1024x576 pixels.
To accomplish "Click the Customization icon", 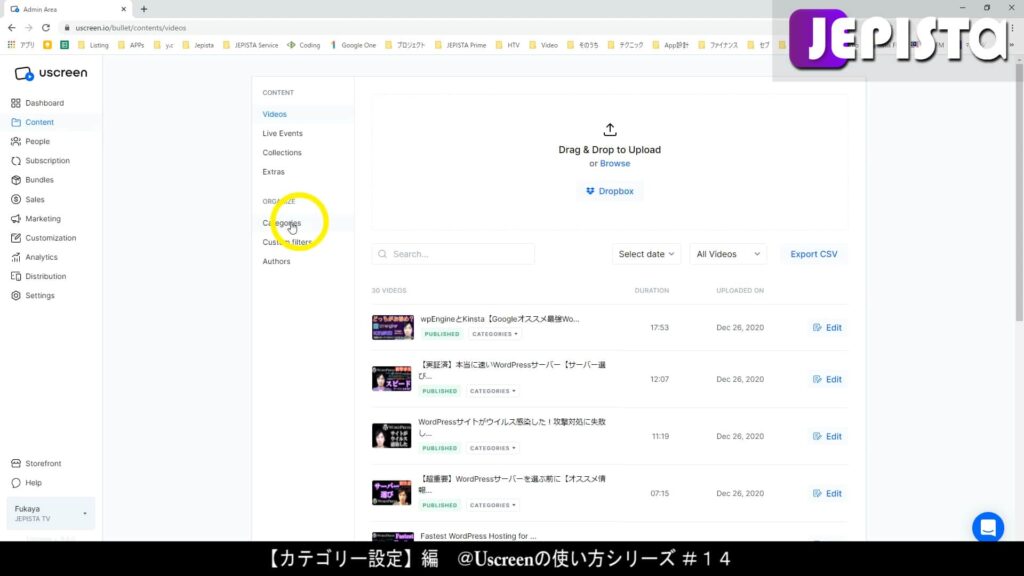I will 16,238.
